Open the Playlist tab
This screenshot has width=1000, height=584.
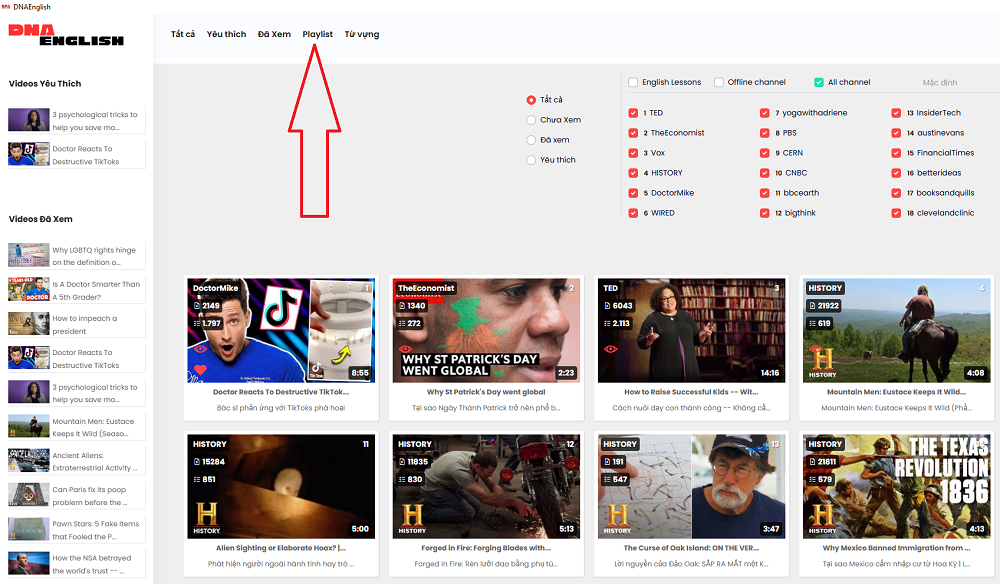(318, 35)
